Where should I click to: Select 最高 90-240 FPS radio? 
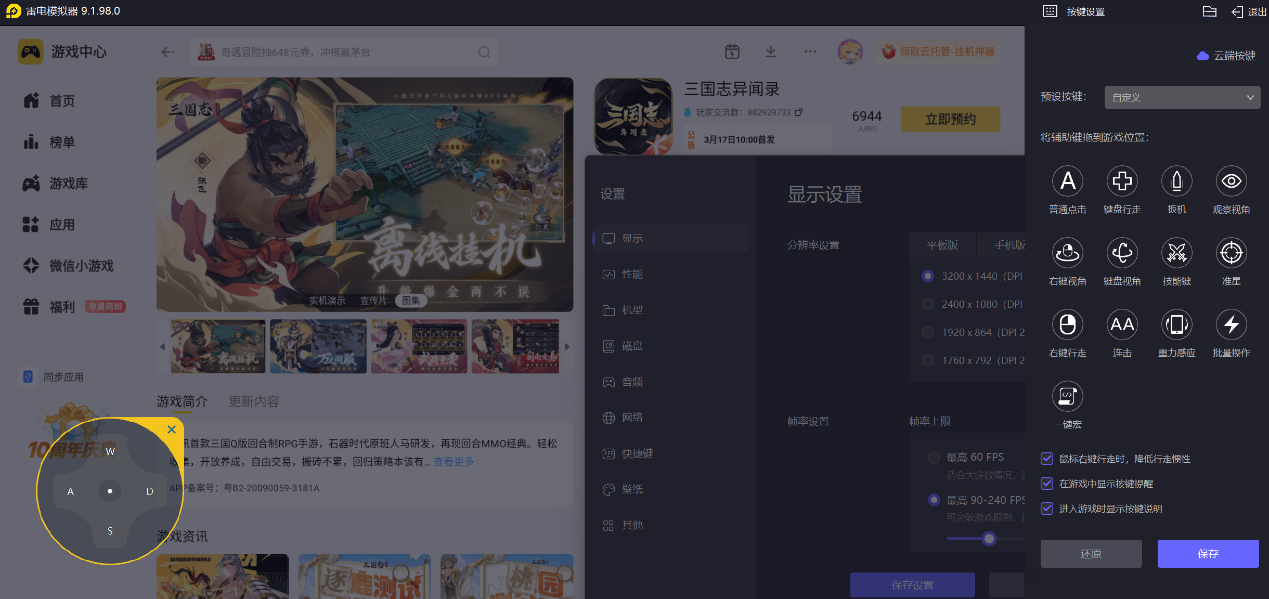pos(934,499)
